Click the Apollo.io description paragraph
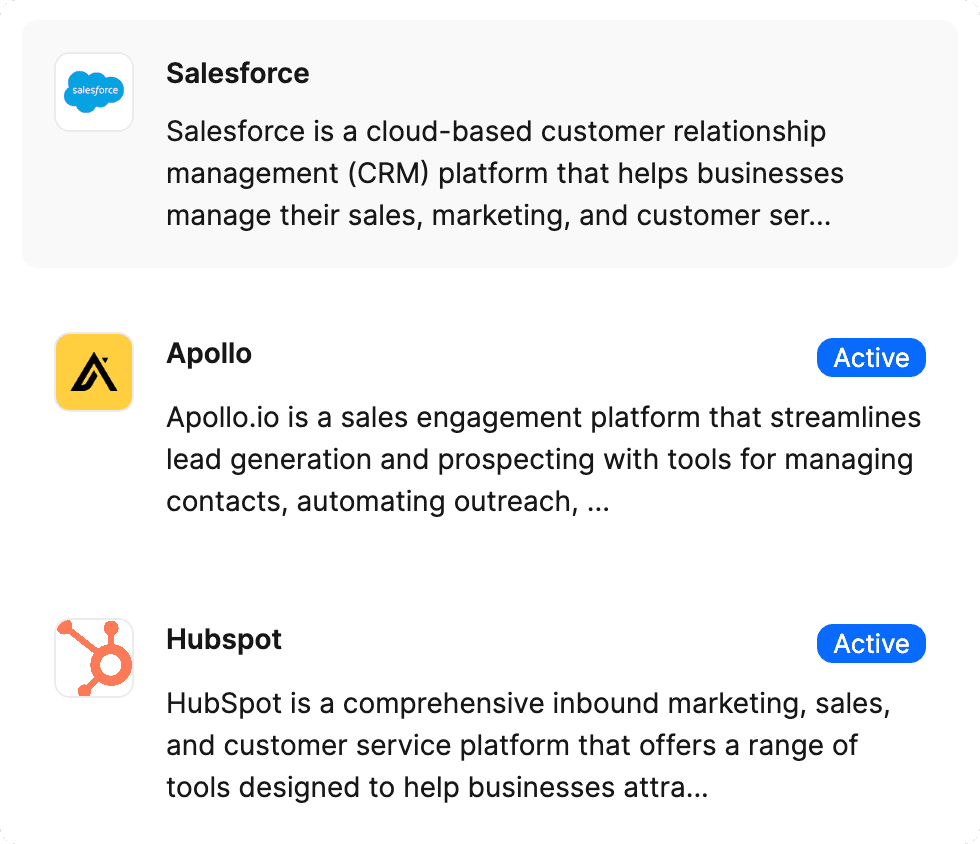 point(544,459)
